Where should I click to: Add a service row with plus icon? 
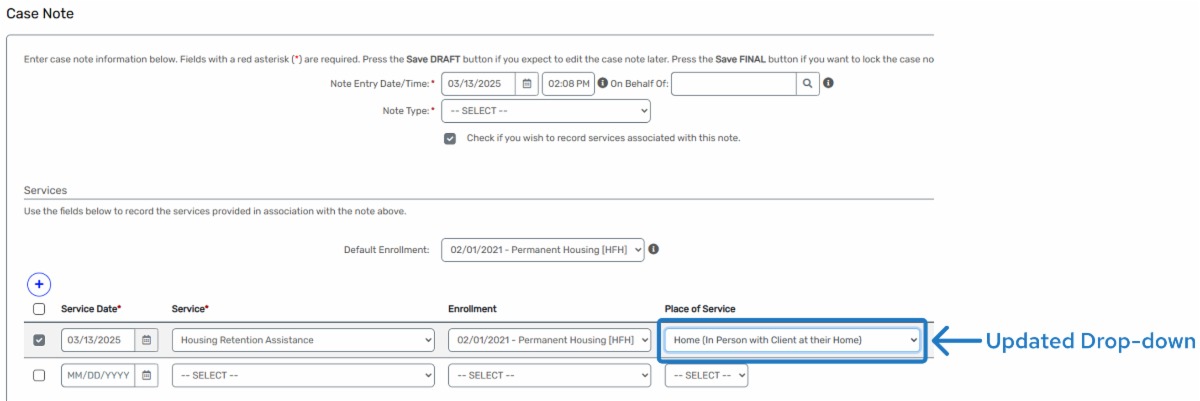[39, 285]
